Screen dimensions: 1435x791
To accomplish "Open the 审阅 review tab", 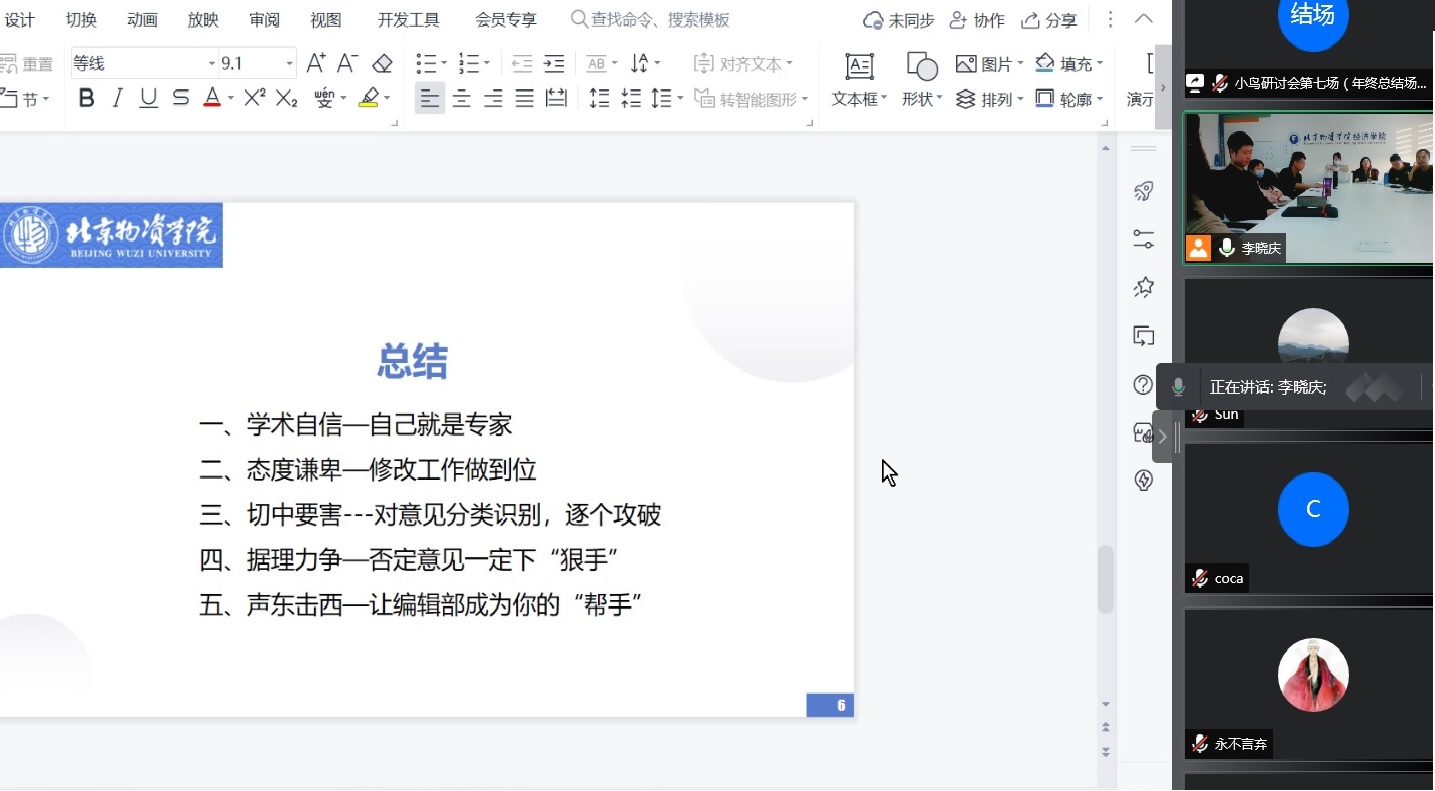I will pos(265,20).
